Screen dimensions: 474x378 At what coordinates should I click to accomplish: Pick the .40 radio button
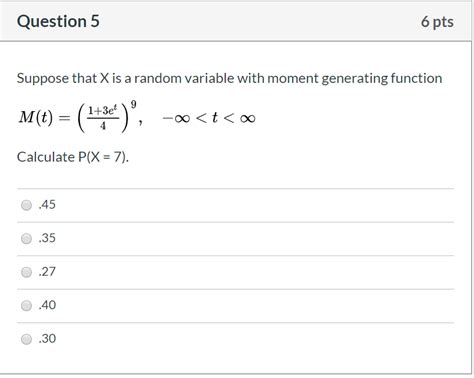click(26, 306)
